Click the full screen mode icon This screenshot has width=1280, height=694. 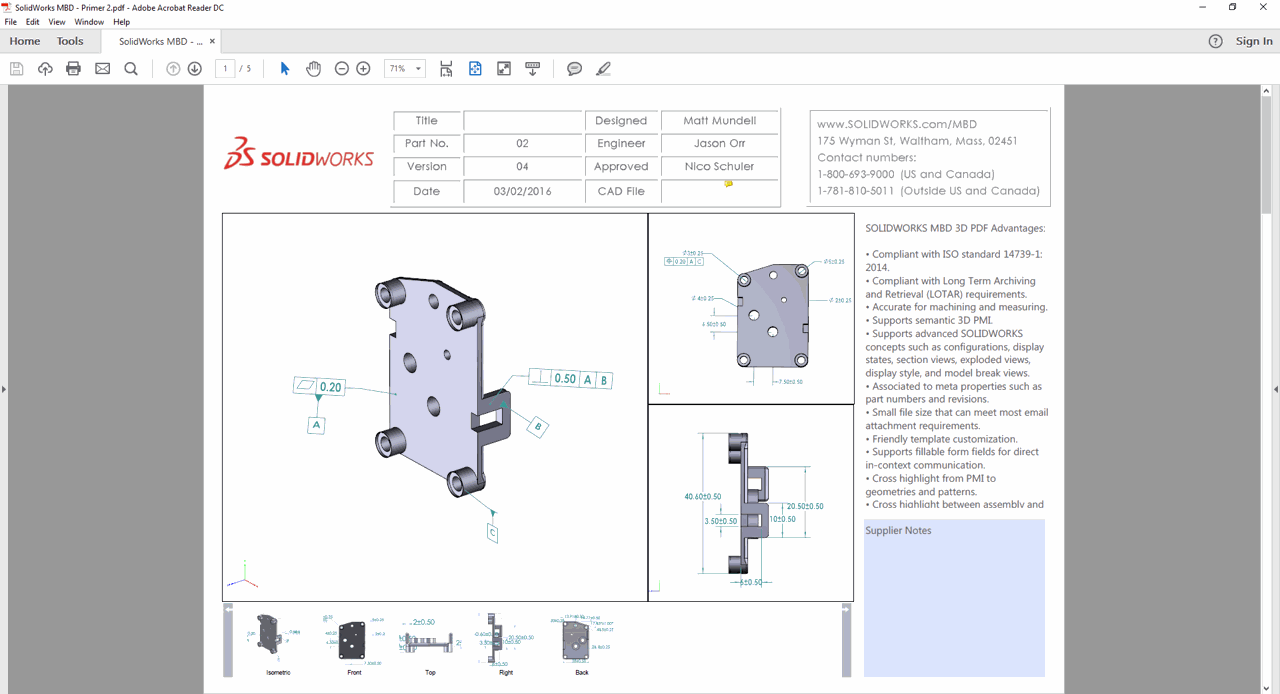click(504, 69)
